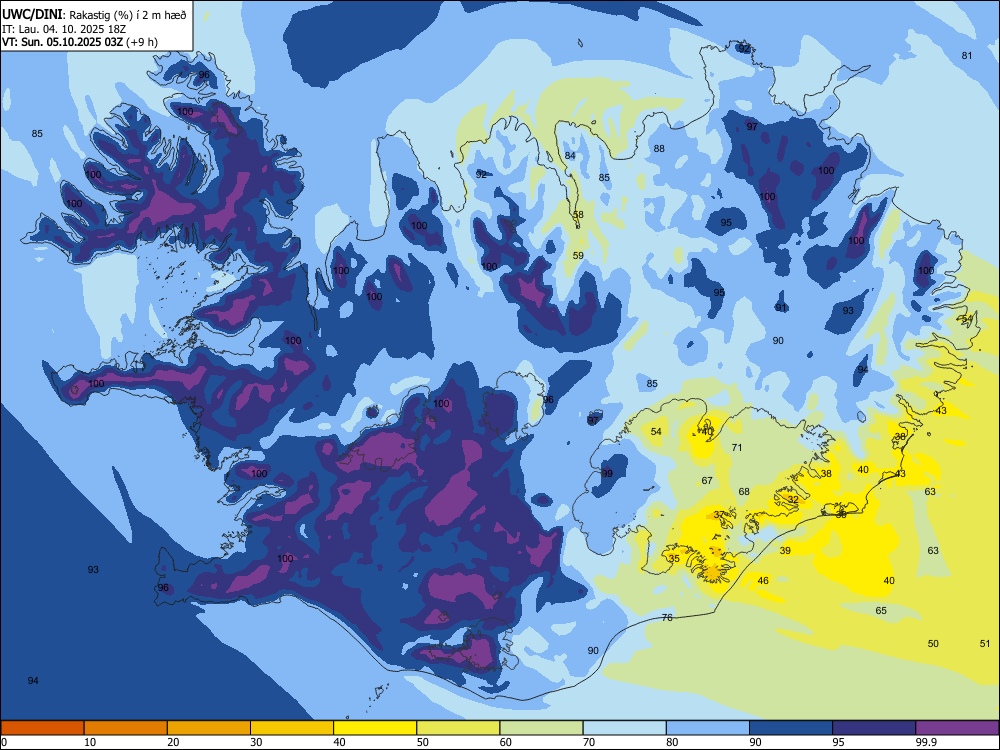Image resolution: width=1000 pixels, height=750 pixels.
Task: Click the '70' legend scale label
Action: pos(589,742)
